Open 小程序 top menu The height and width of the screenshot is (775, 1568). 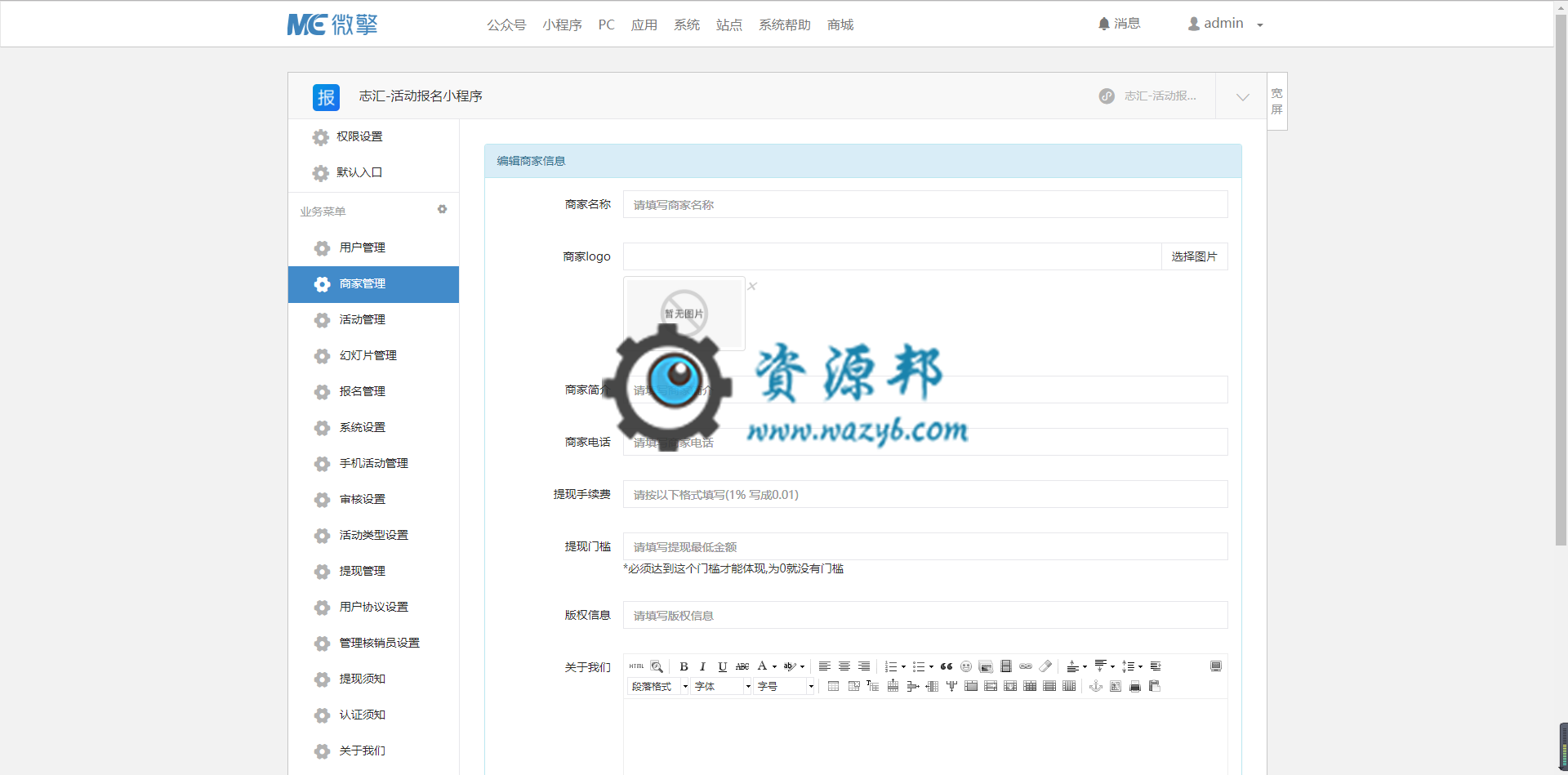coord(562,24)
